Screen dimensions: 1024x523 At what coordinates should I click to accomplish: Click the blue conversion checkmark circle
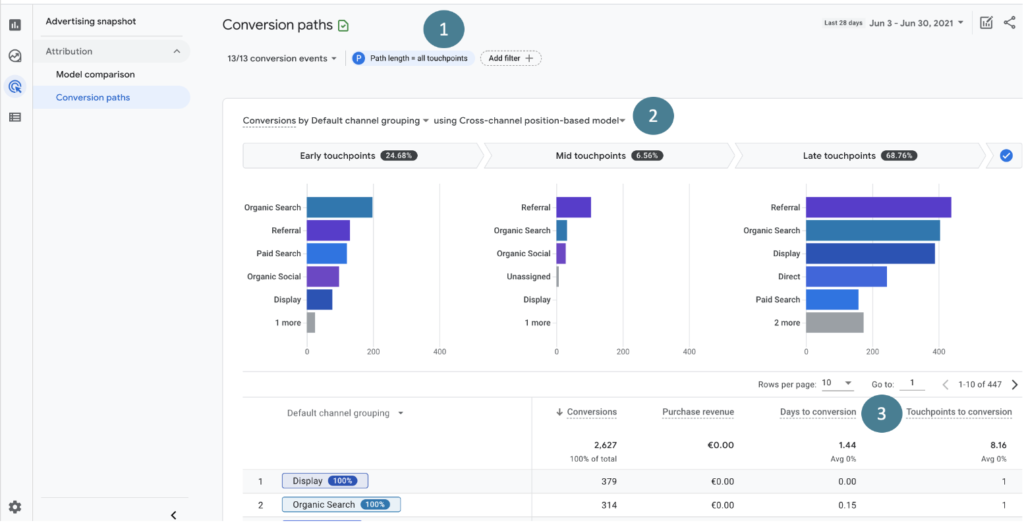(x=1006, y=156)
